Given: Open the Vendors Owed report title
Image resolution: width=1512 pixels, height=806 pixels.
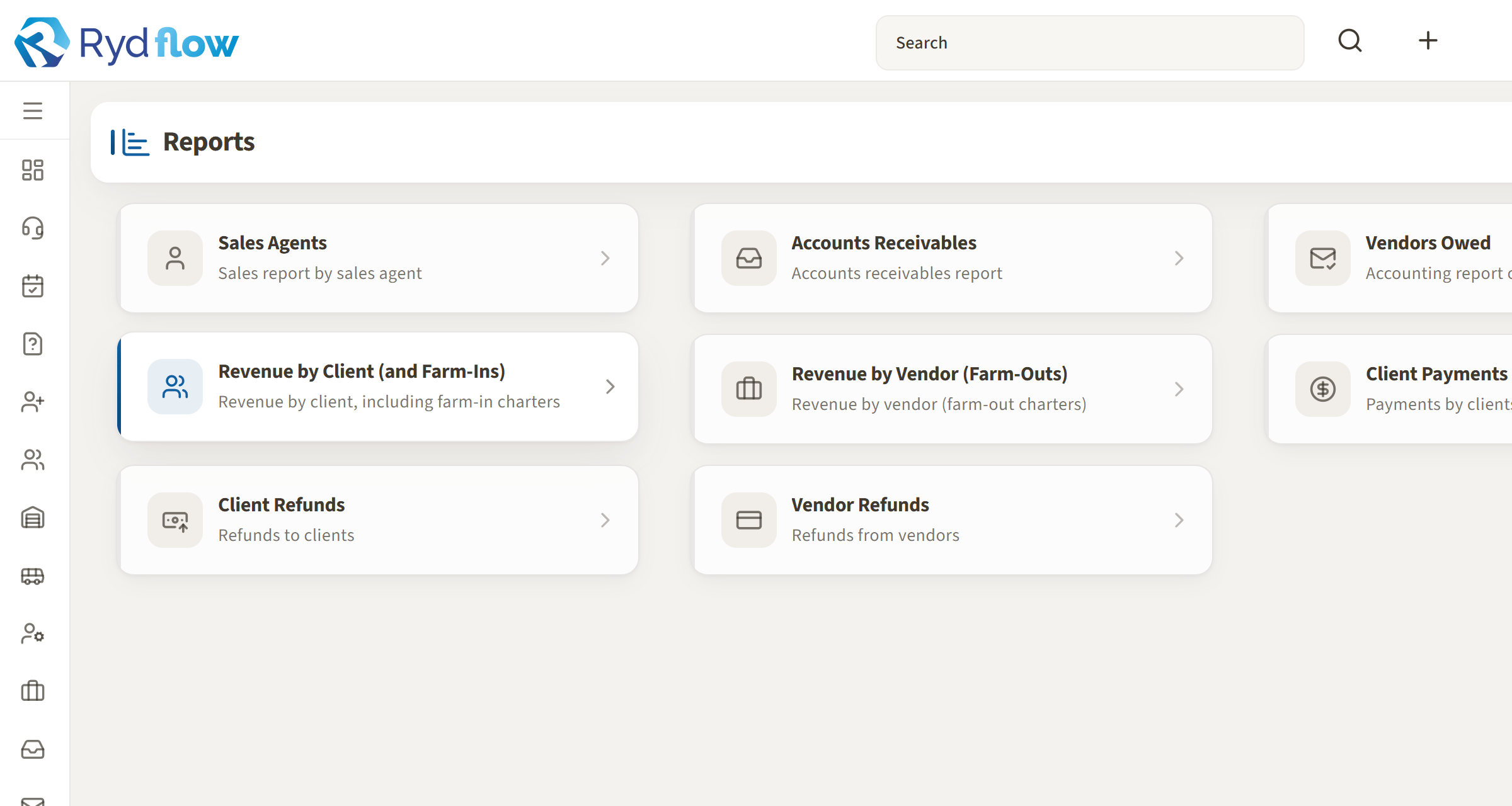Looking at the screenshot, I should coord(1428,243).
